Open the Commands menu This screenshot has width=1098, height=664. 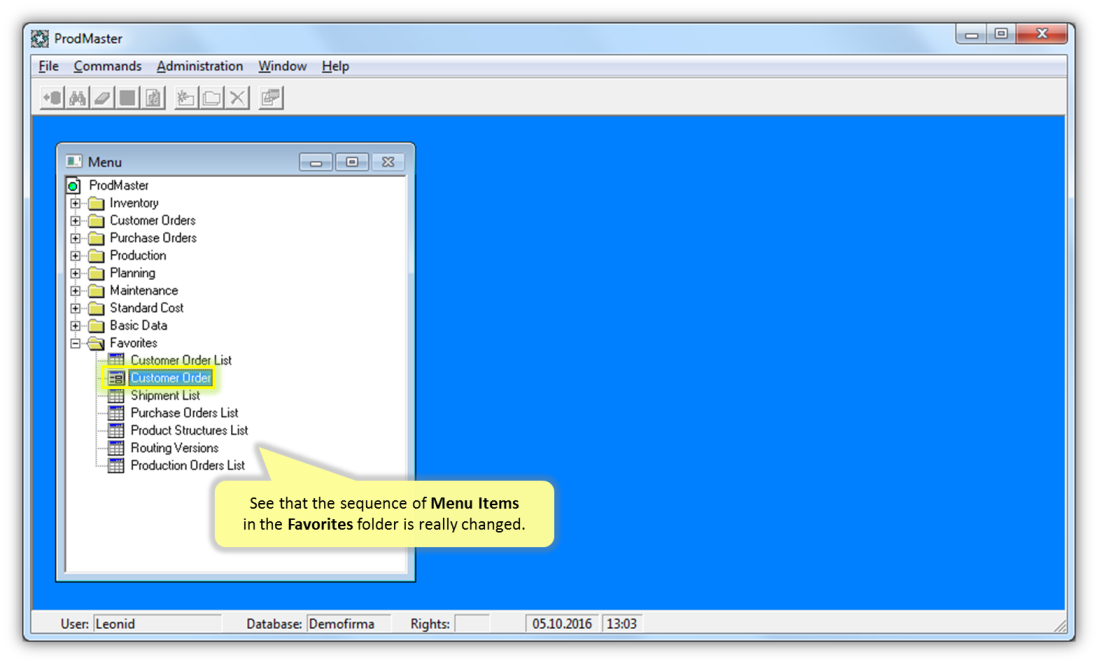pos(107,66)
